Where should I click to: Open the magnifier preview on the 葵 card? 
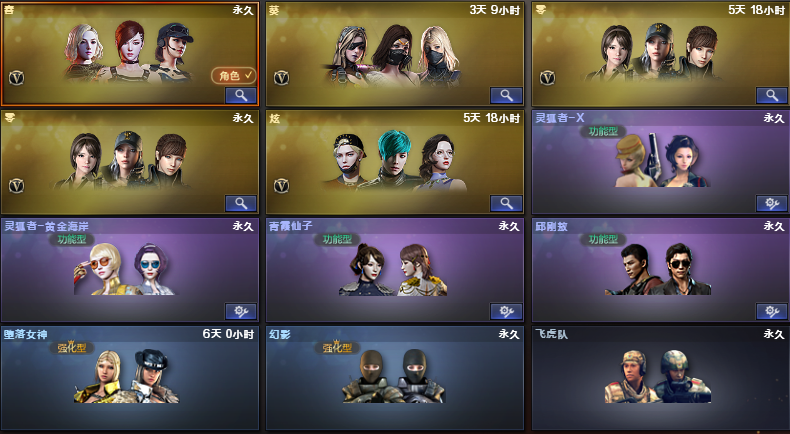[x=506, y=95]
